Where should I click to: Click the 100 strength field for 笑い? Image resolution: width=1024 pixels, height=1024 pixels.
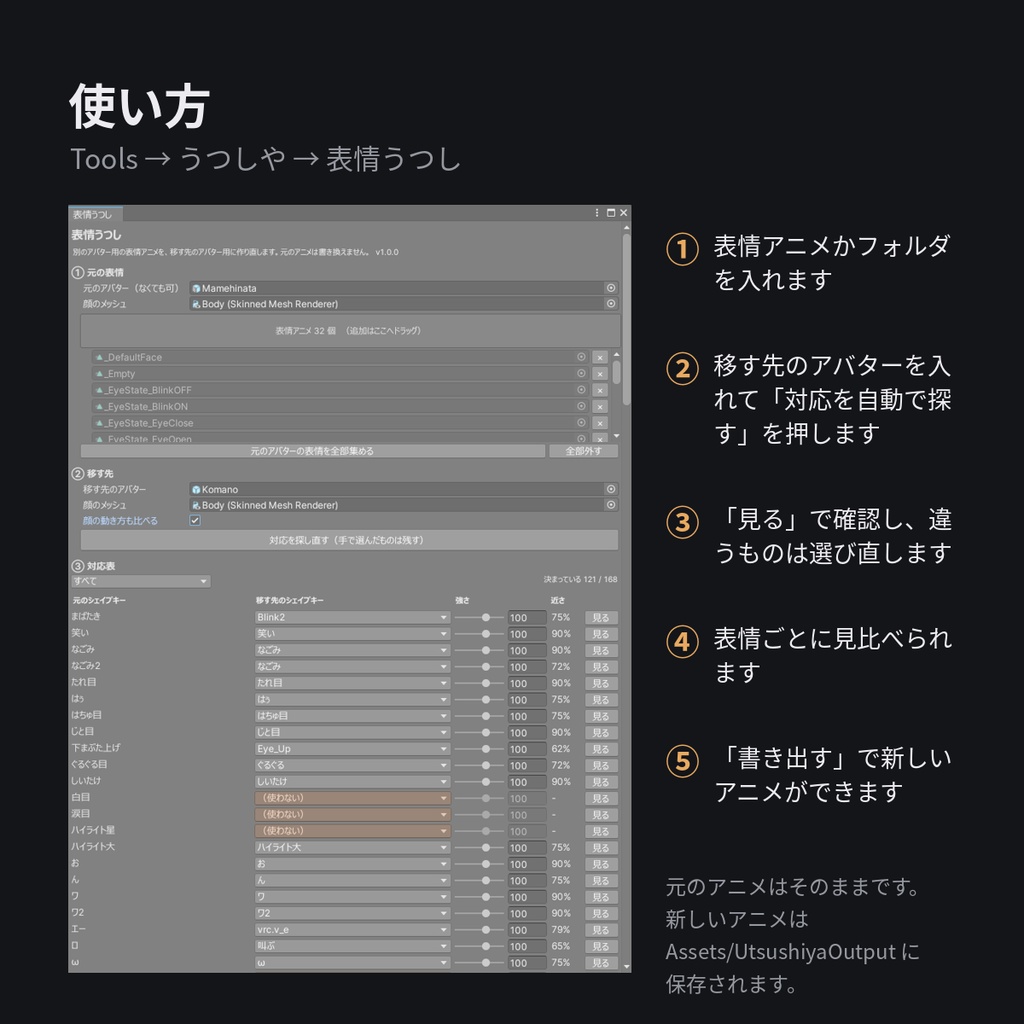coord(527,634)
